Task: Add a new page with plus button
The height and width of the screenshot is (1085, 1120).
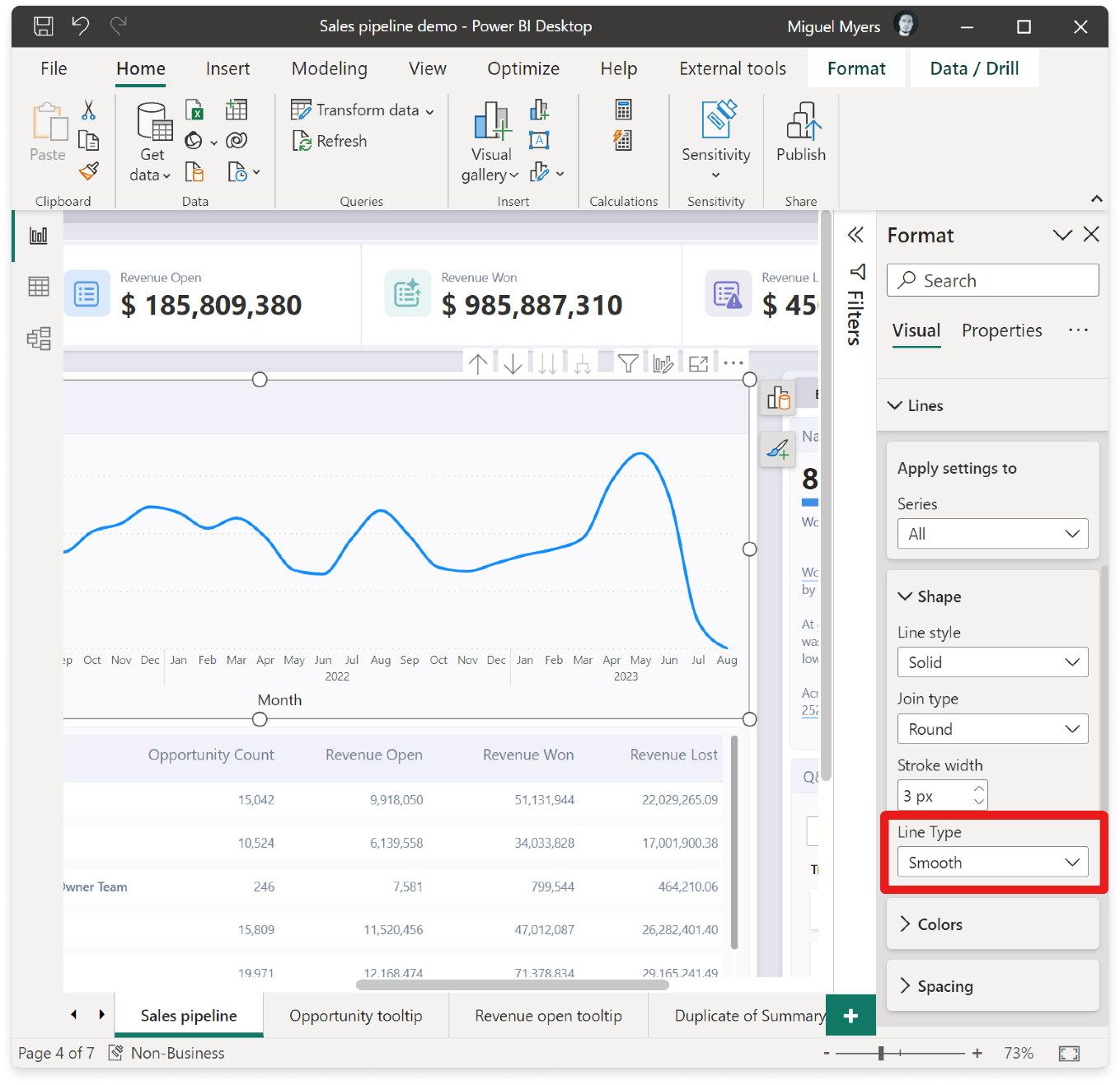Action: pos(851,1016)
